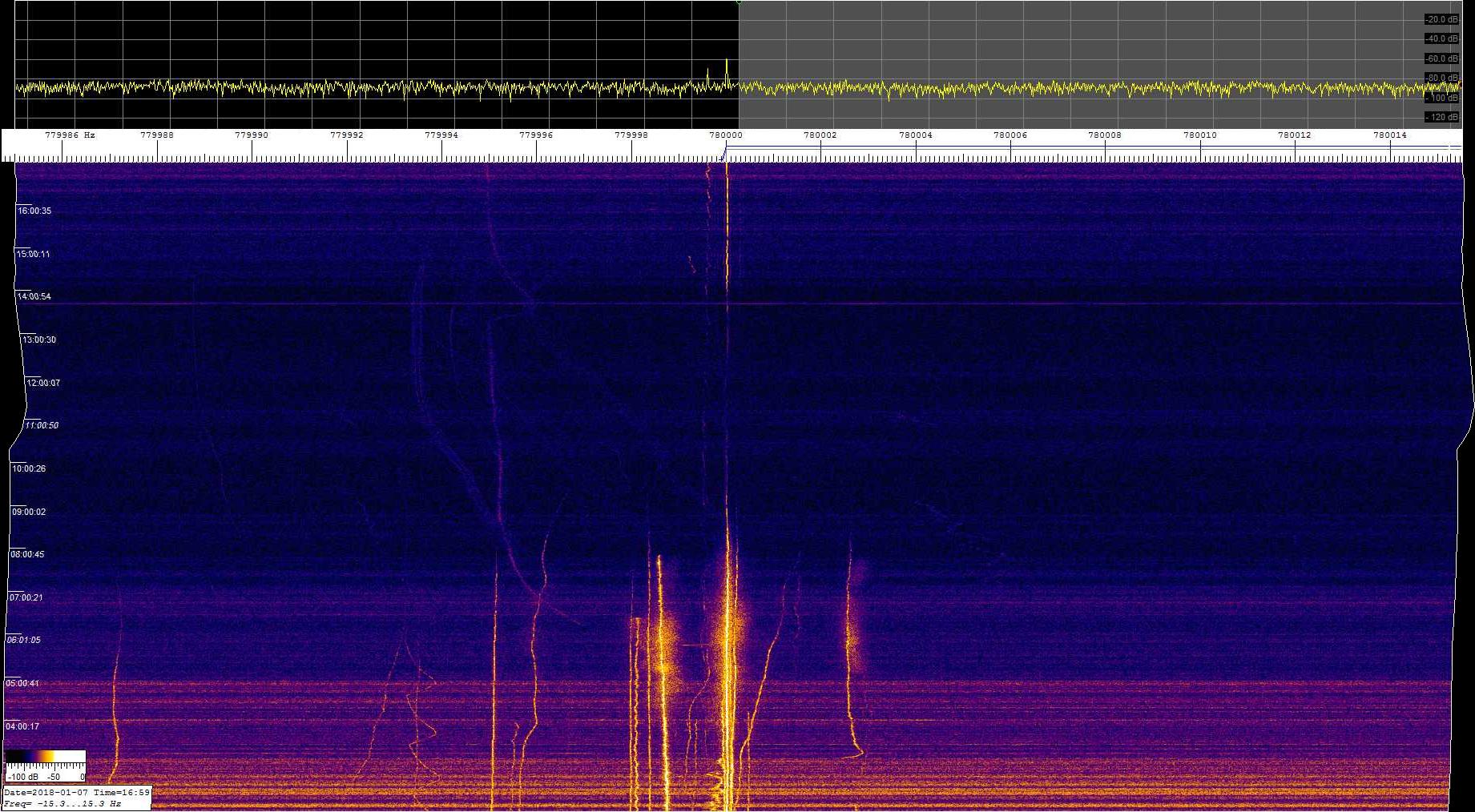Click the -20.0 dB amplitude scale label
The width and height of the screenshot is (1475, 812).
1442,19
